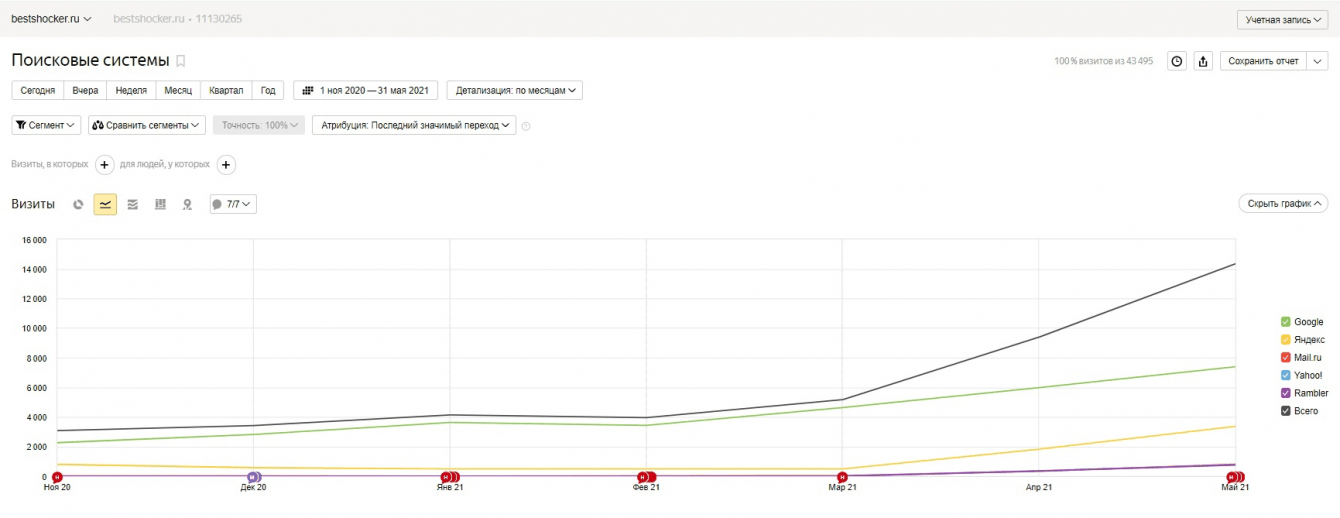Image resolution: width=1340 pixels, height=518 pixels.
Task: Switch to stacked area chart view
Action: 132,204
